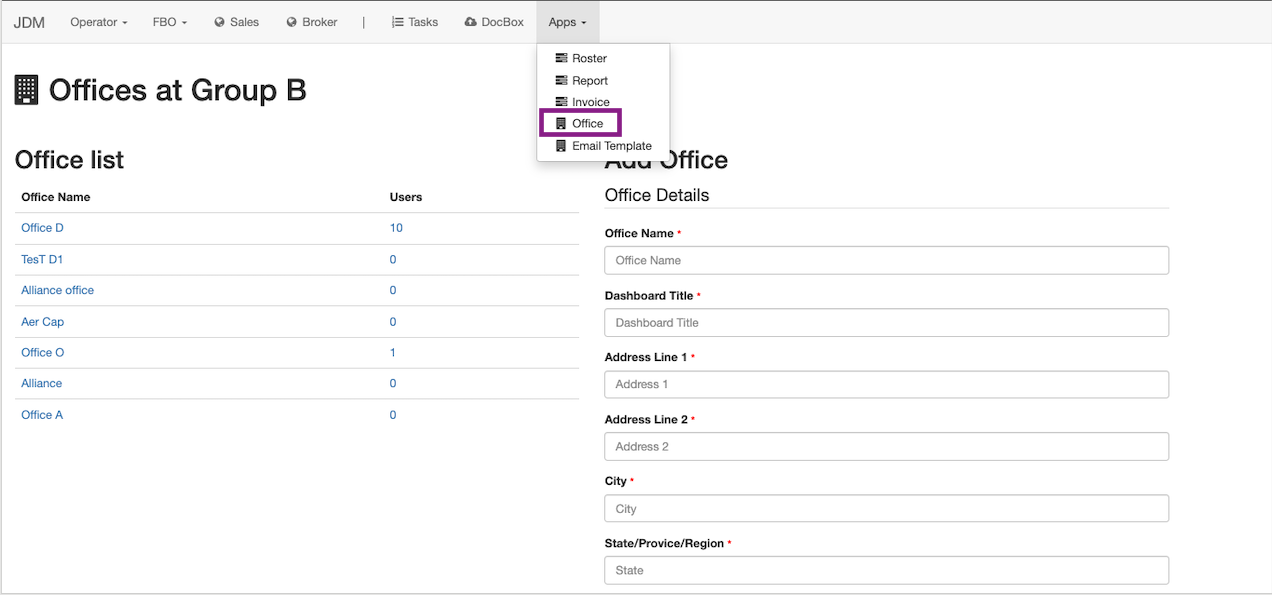Open the Office D link
This screenshot has height=595, width=1272.
tap(42, 228)
